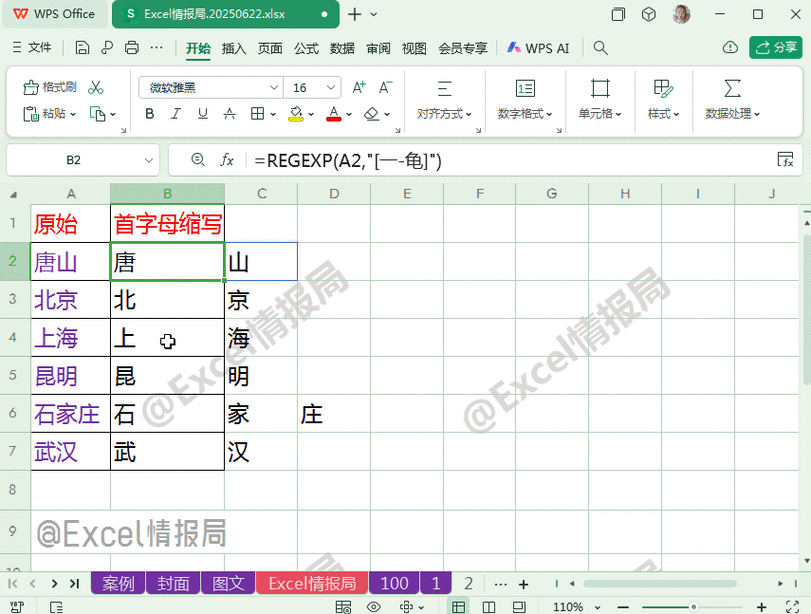Click the formula bar input field
The width and height of the screenshot is (811, 614).
pyautogui.click(x=512, y=160)
